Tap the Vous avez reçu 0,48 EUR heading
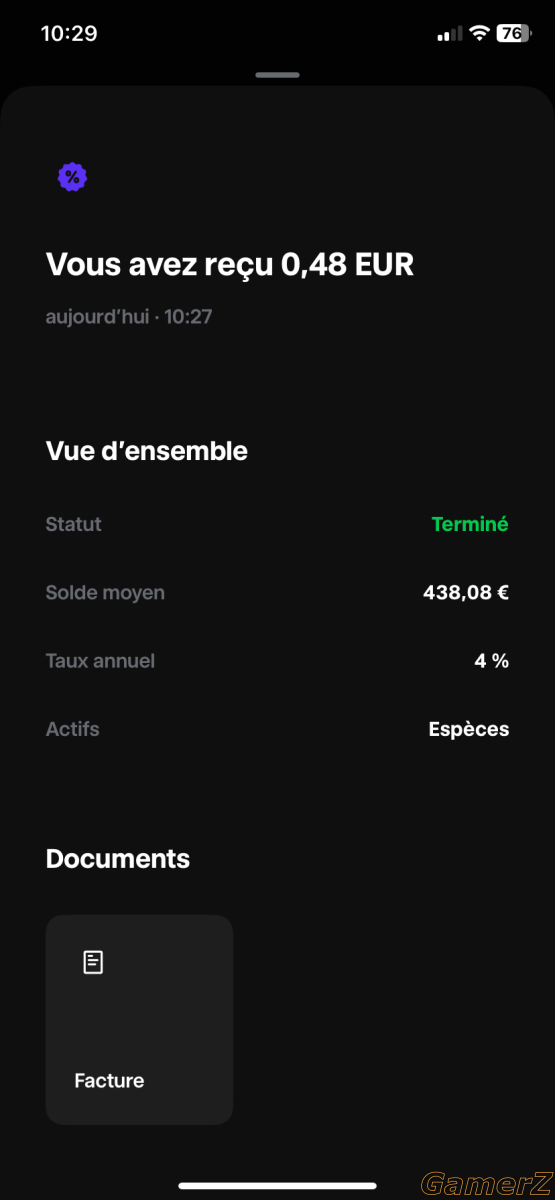The width and height of the screenshot is (555, 1200). [230, 265]
